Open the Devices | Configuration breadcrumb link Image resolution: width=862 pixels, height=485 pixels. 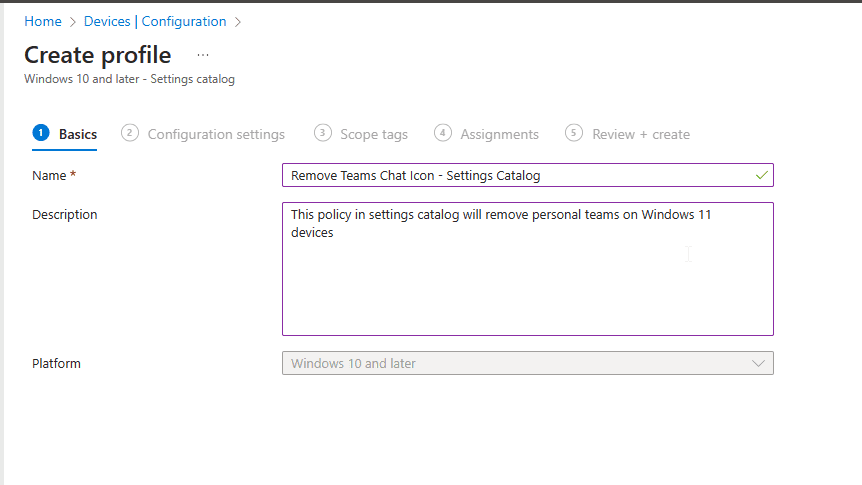tap(155, 21)
